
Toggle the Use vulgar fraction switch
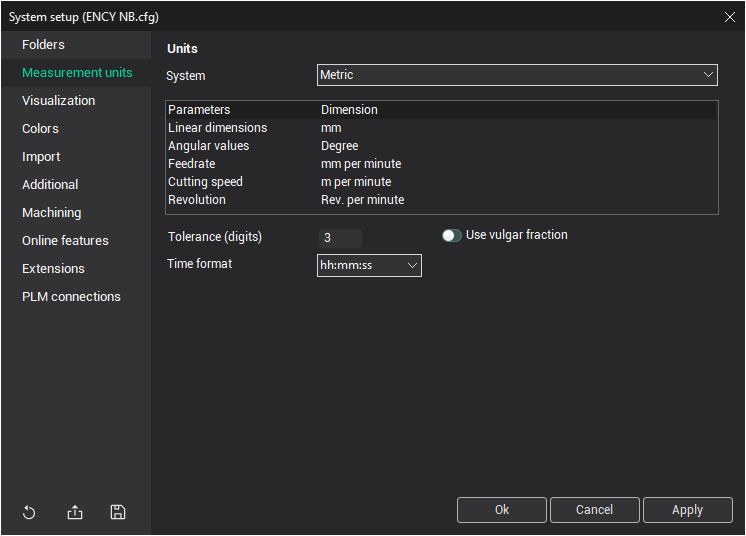(x=452, y=236)
